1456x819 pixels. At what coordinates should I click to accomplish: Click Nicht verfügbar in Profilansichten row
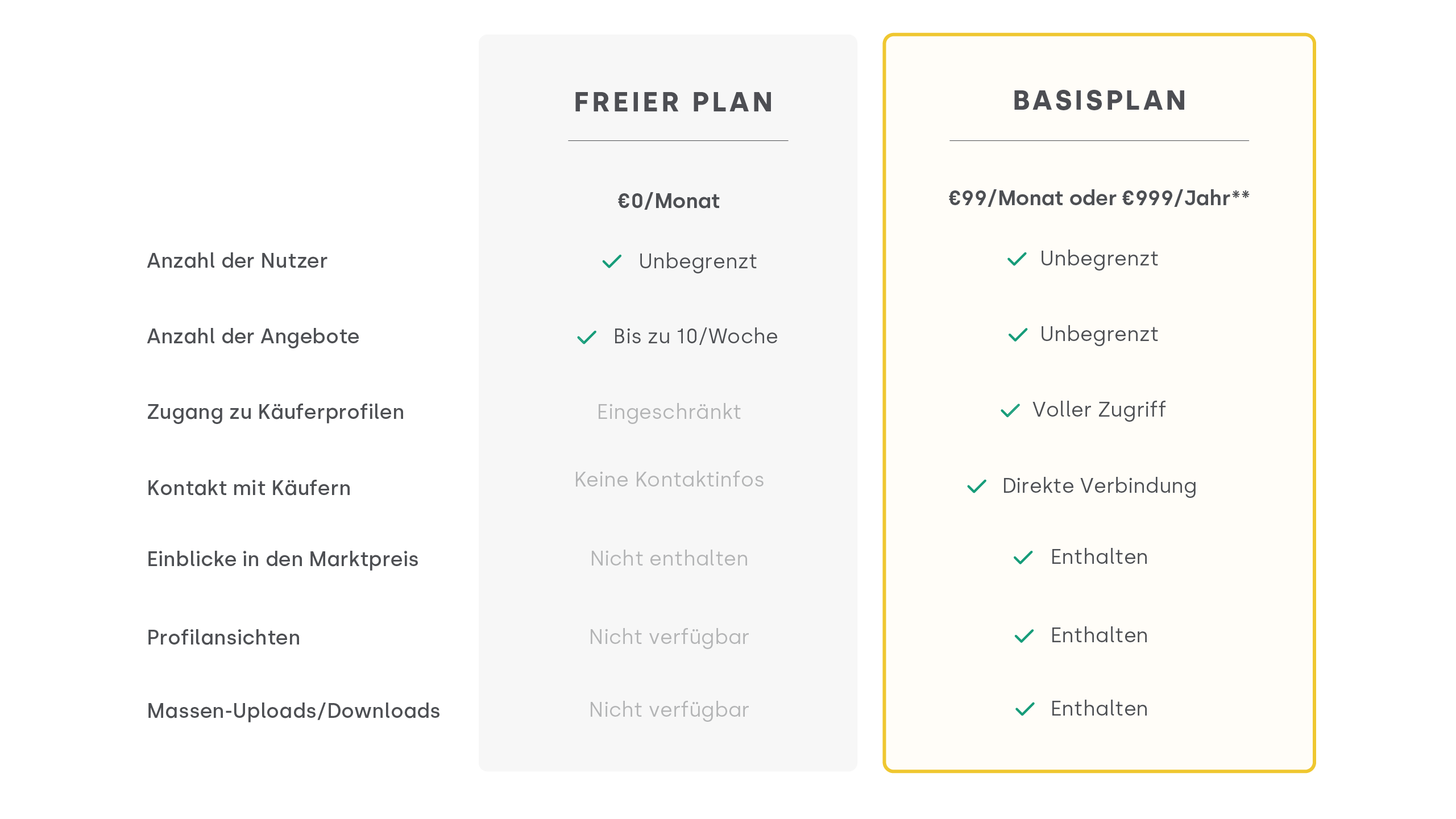click(x=669, y=637)
